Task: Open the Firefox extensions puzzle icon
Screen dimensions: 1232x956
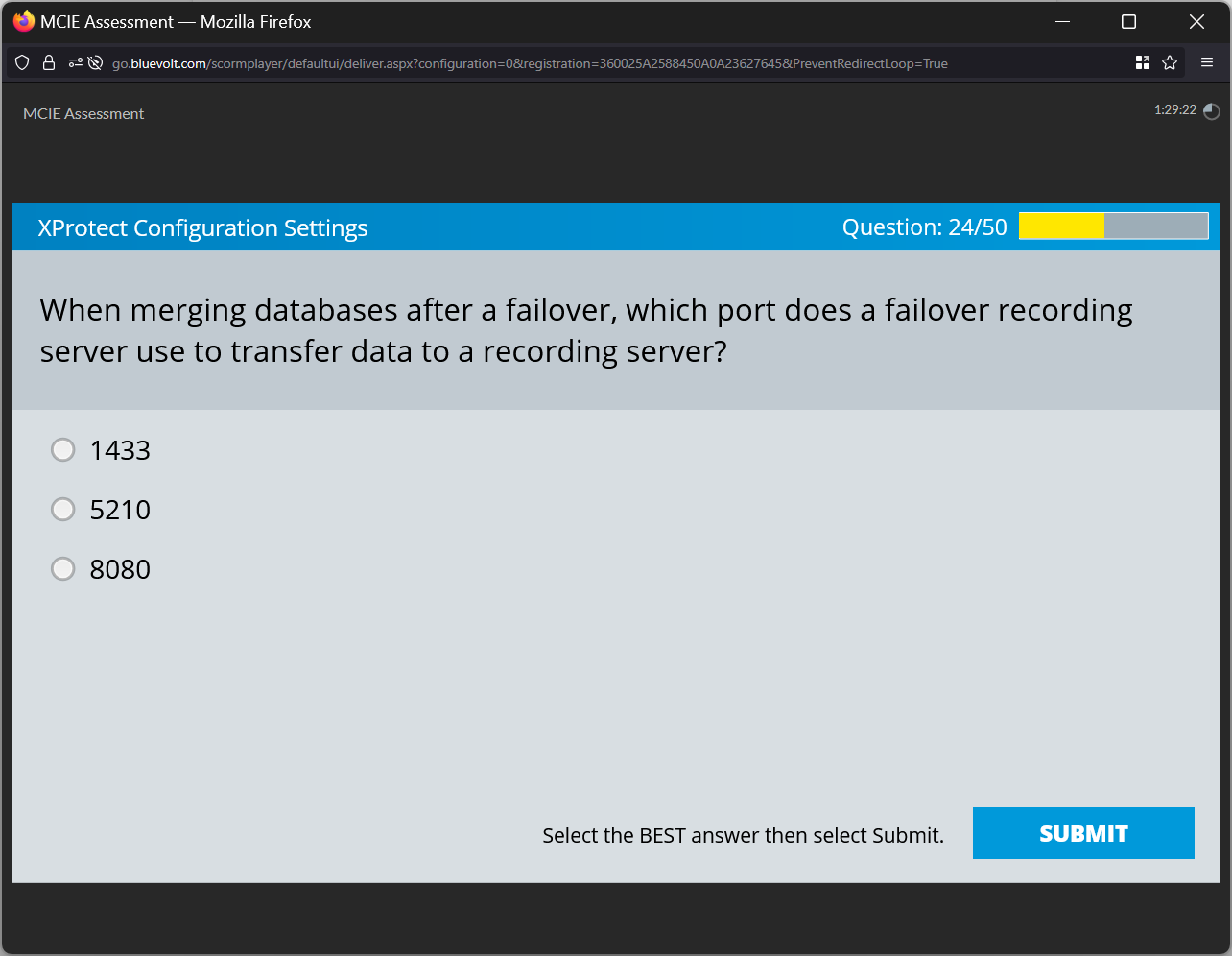Action: click(x=1142, y=62)
